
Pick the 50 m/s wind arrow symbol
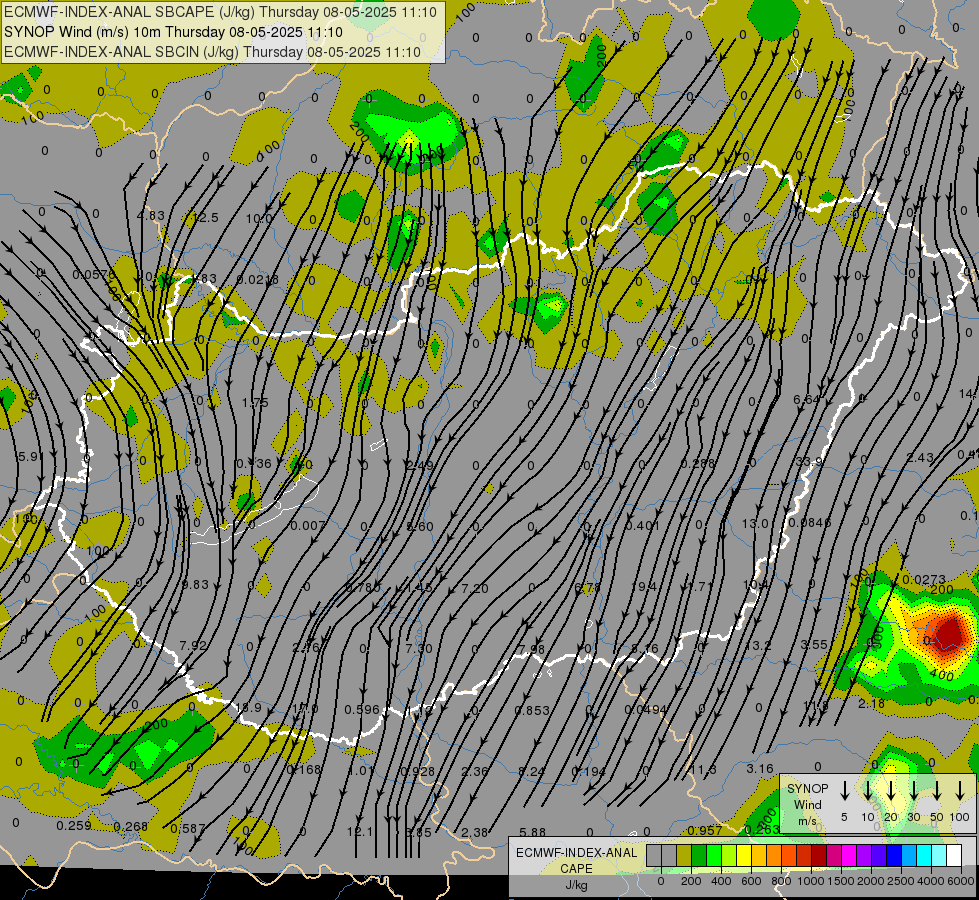937,790
